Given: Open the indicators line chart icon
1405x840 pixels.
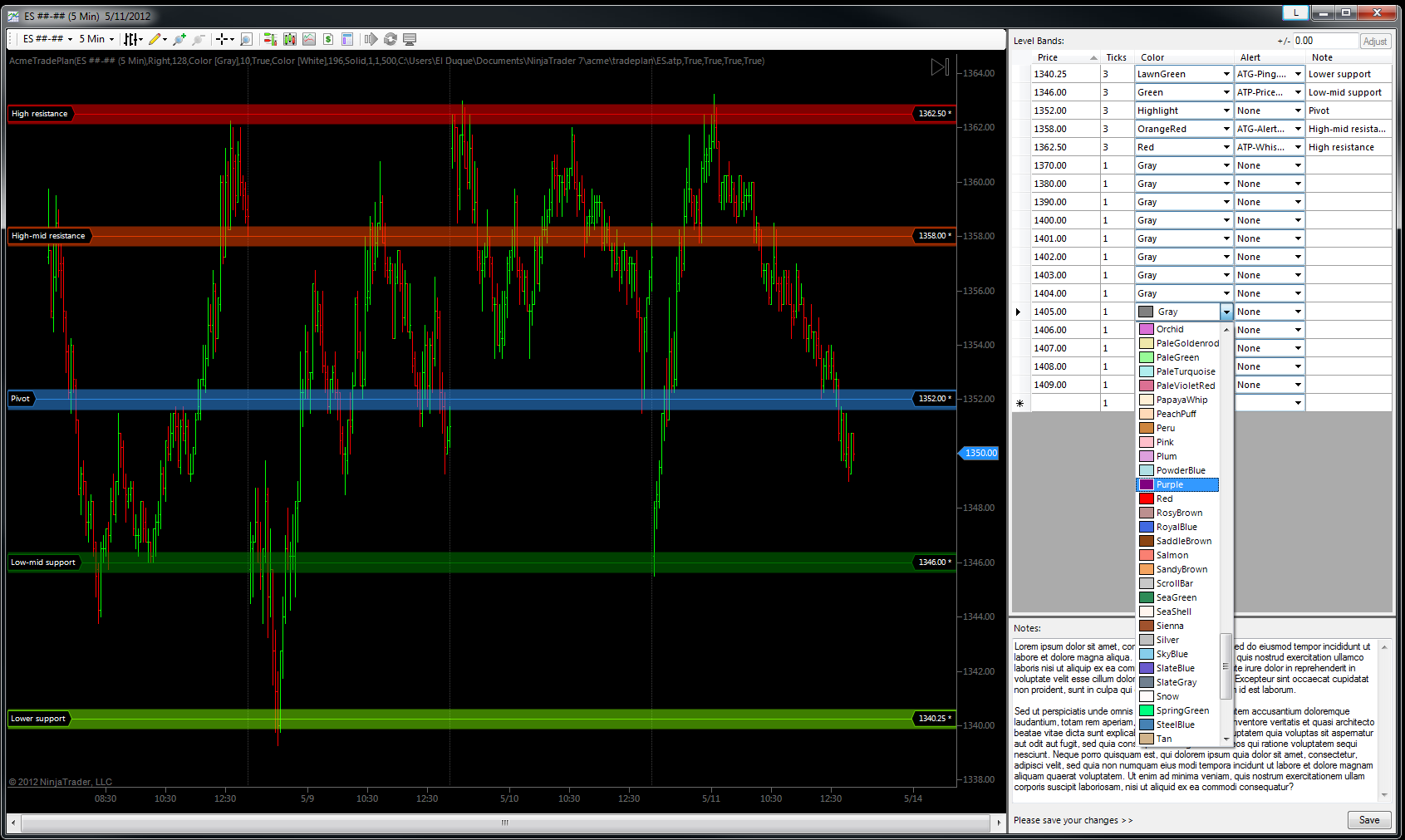Looking at the screenshot, I should (309, 39).
